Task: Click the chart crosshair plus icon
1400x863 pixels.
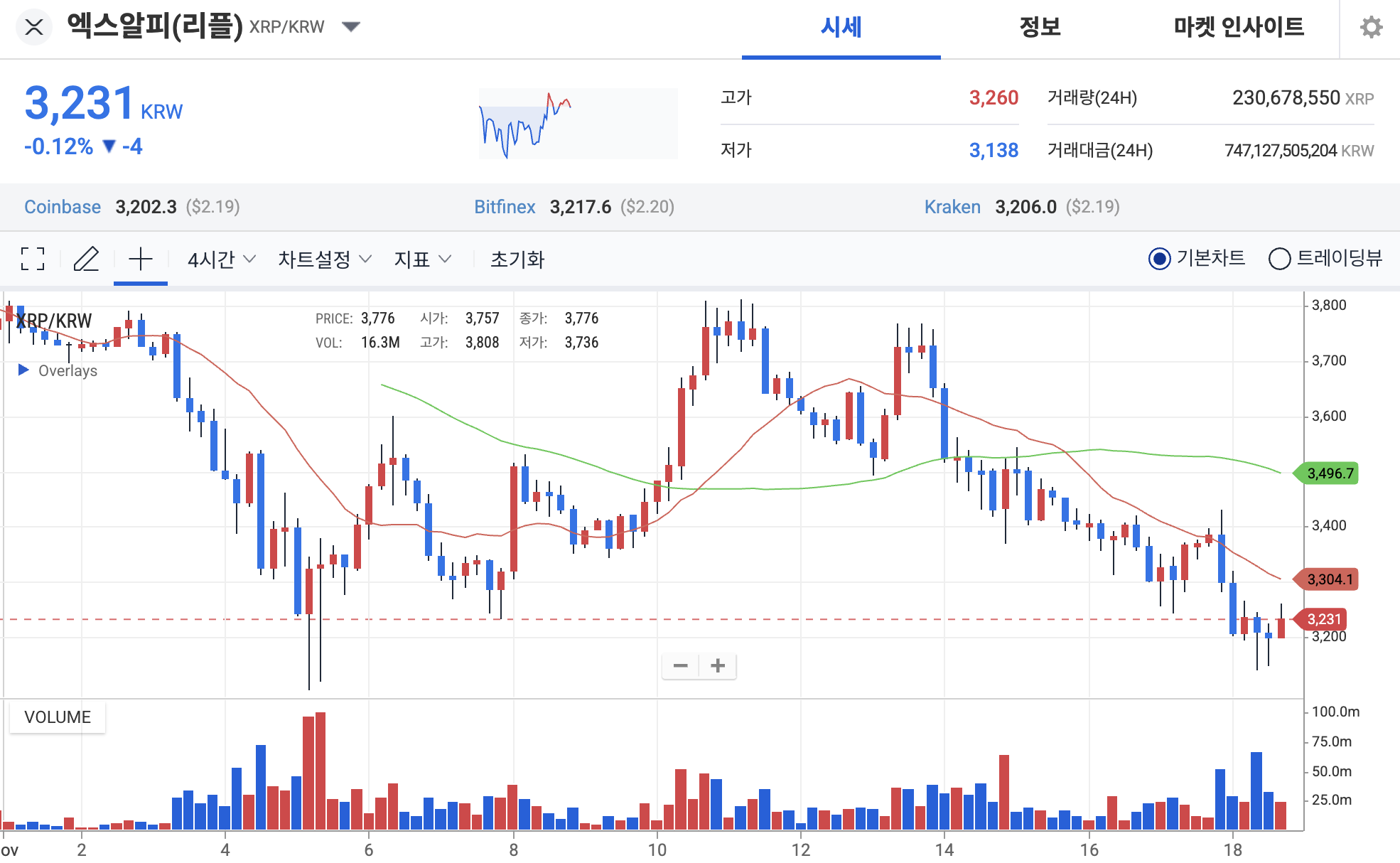Action: (x=140, y=259)
